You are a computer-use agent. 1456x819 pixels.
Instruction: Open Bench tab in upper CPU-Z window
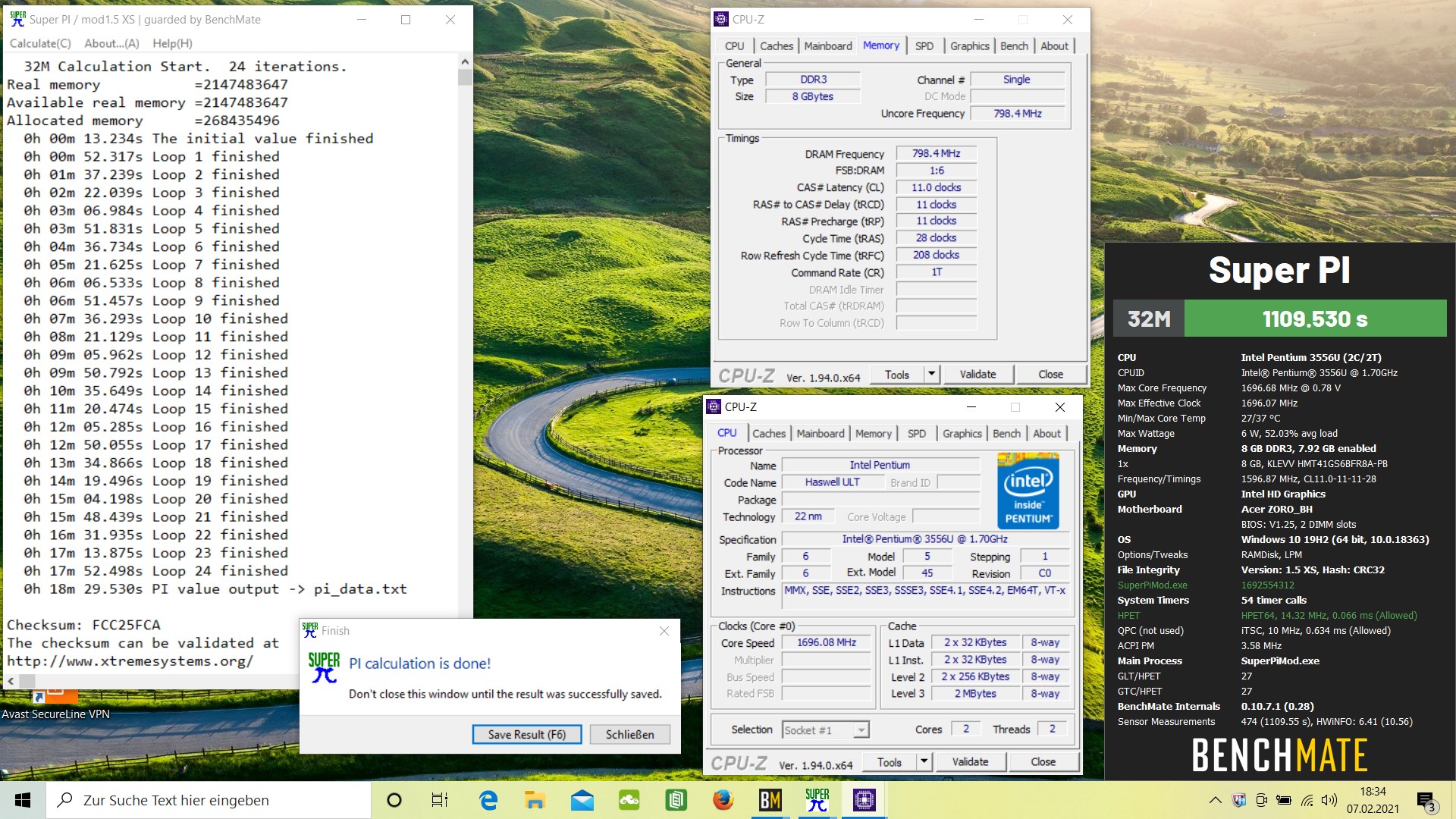pyautogui.click(x=1014, y=46)
